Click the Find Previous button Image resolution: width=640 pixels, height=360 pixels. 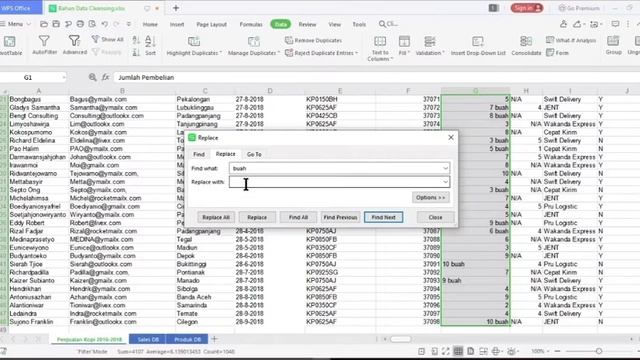[340, 217]
